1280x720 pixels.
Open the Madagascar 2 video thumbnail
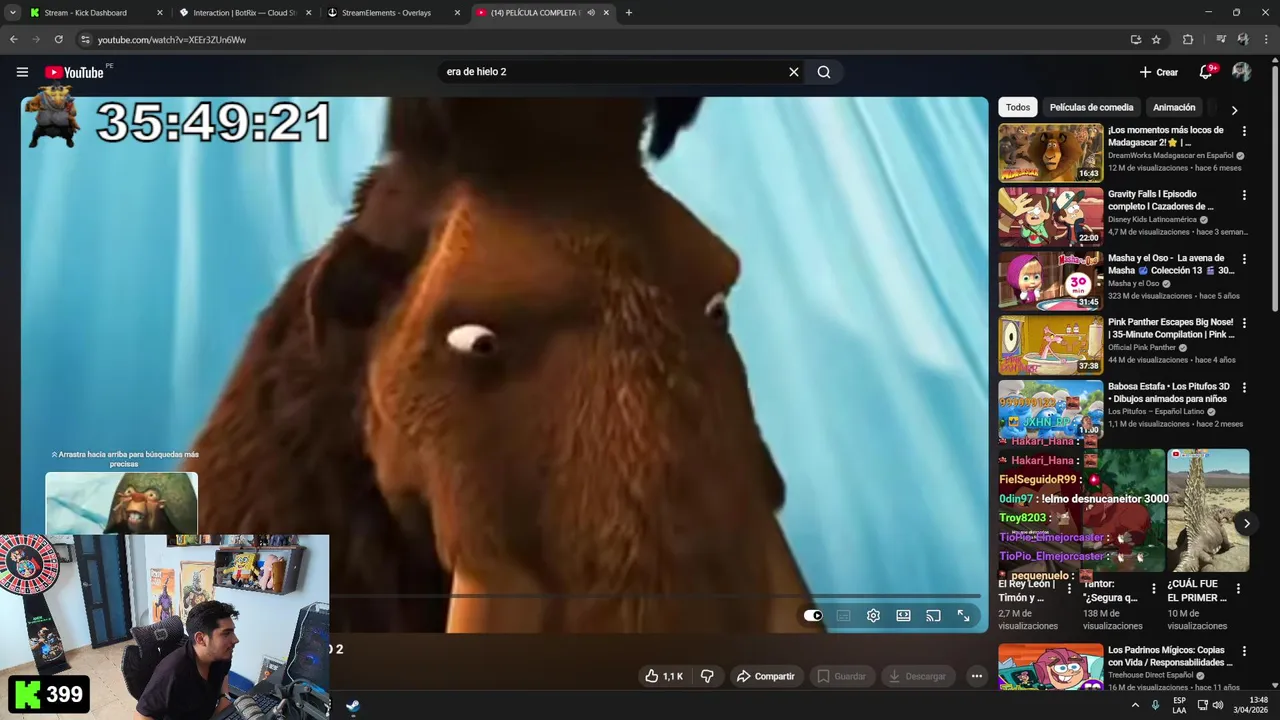1050,152
